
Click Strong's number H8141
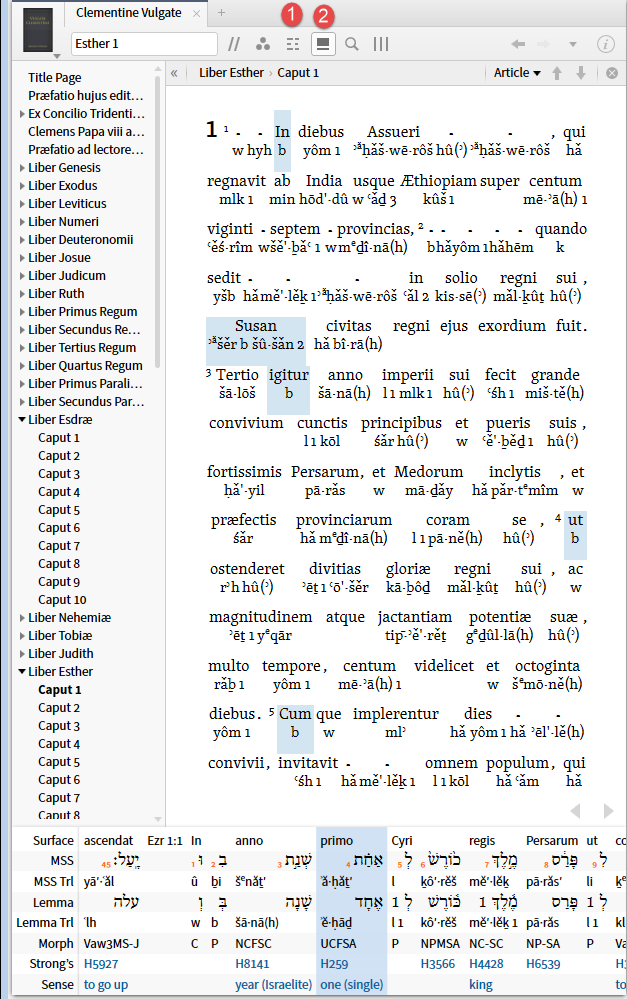(x=252, y=964)
